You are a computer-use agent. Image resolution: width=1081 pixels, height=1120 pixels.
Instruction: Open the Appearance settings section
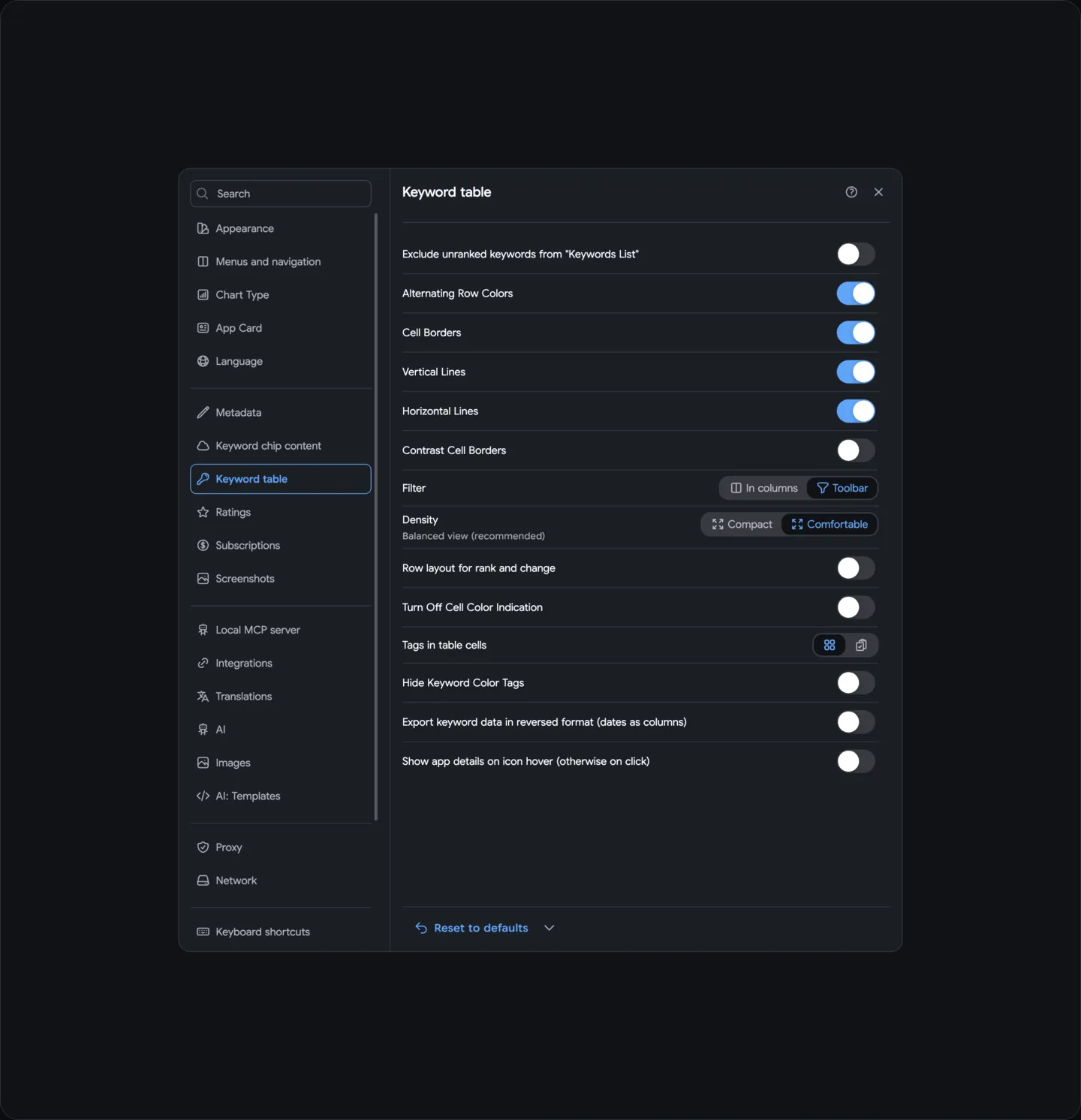click(x=281, y=228)
